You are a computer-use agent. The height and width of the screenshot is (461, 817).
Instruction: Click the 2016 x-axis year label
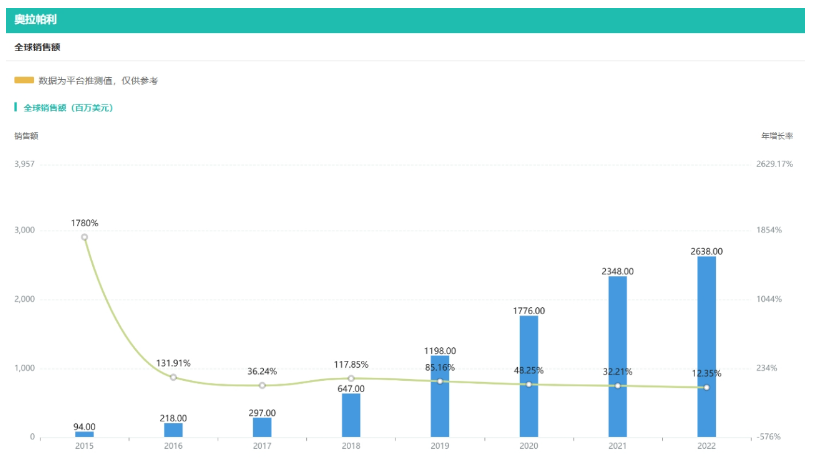173,446
